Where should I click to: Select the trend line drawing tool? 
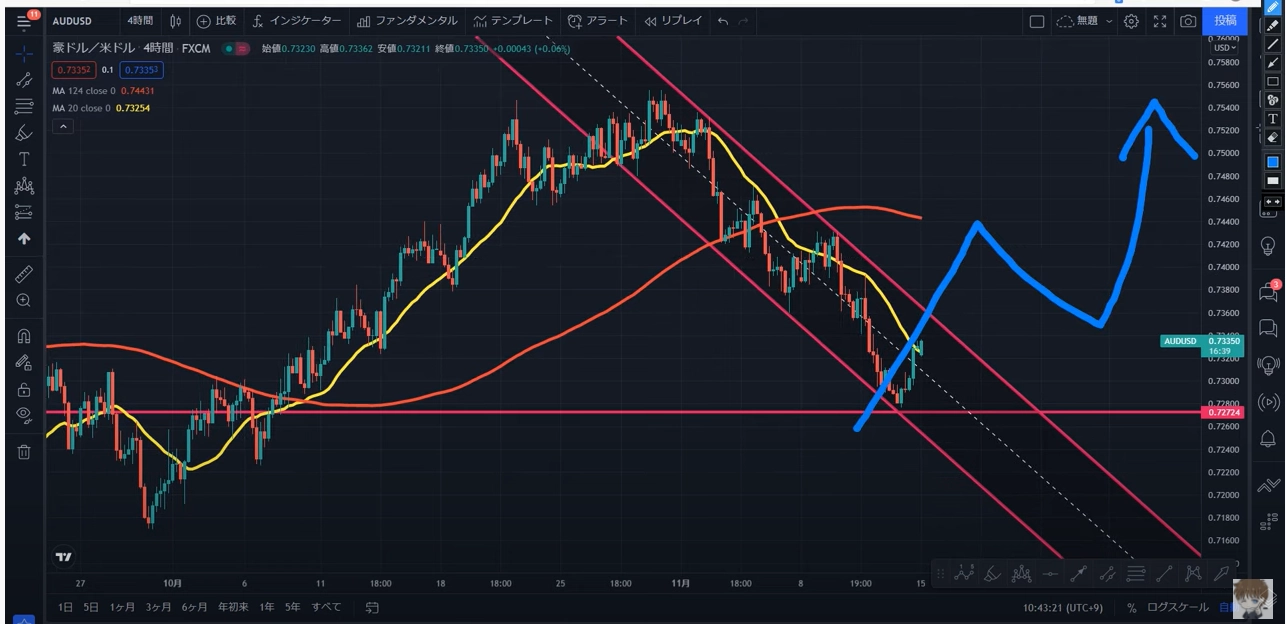click(24, 80)
